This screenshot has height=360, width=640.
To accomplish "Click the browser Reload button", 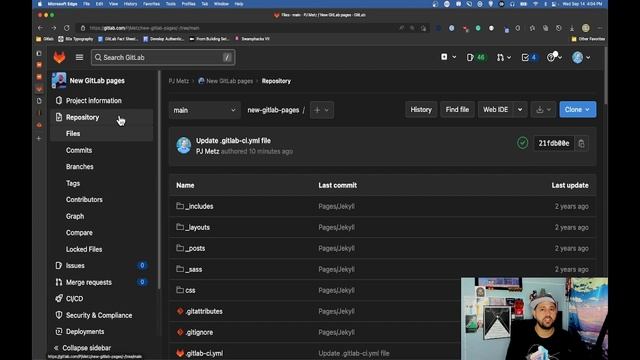I will point(67,28).
